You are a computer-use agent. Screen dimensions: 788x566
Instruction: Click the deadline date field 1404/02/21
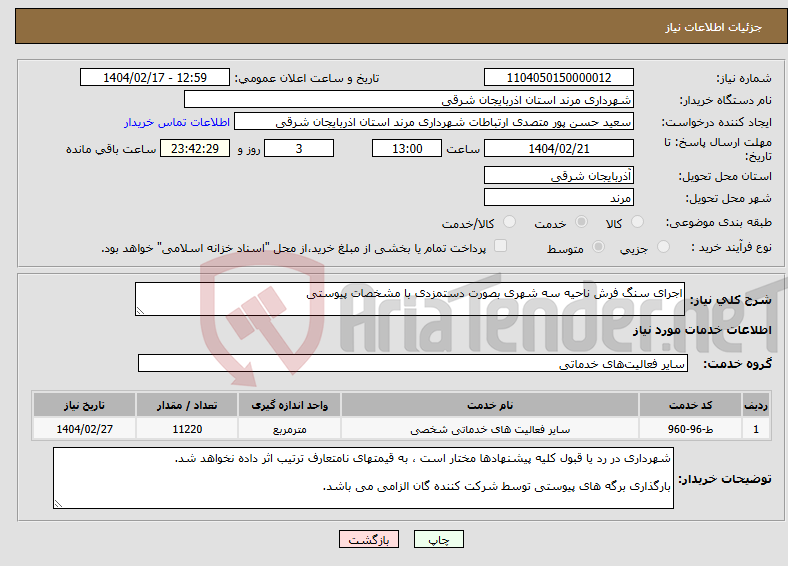pyautogui.click(x=558, y=148)
